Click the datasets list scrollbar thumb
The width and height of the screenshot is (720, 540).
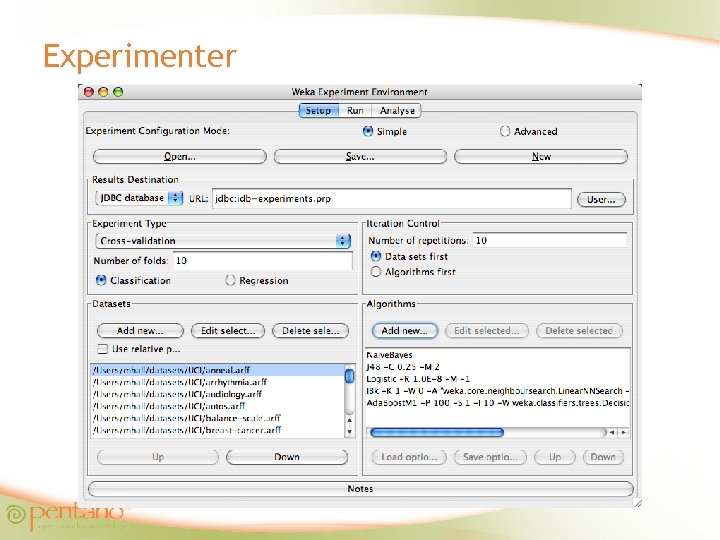click(349, 377)
